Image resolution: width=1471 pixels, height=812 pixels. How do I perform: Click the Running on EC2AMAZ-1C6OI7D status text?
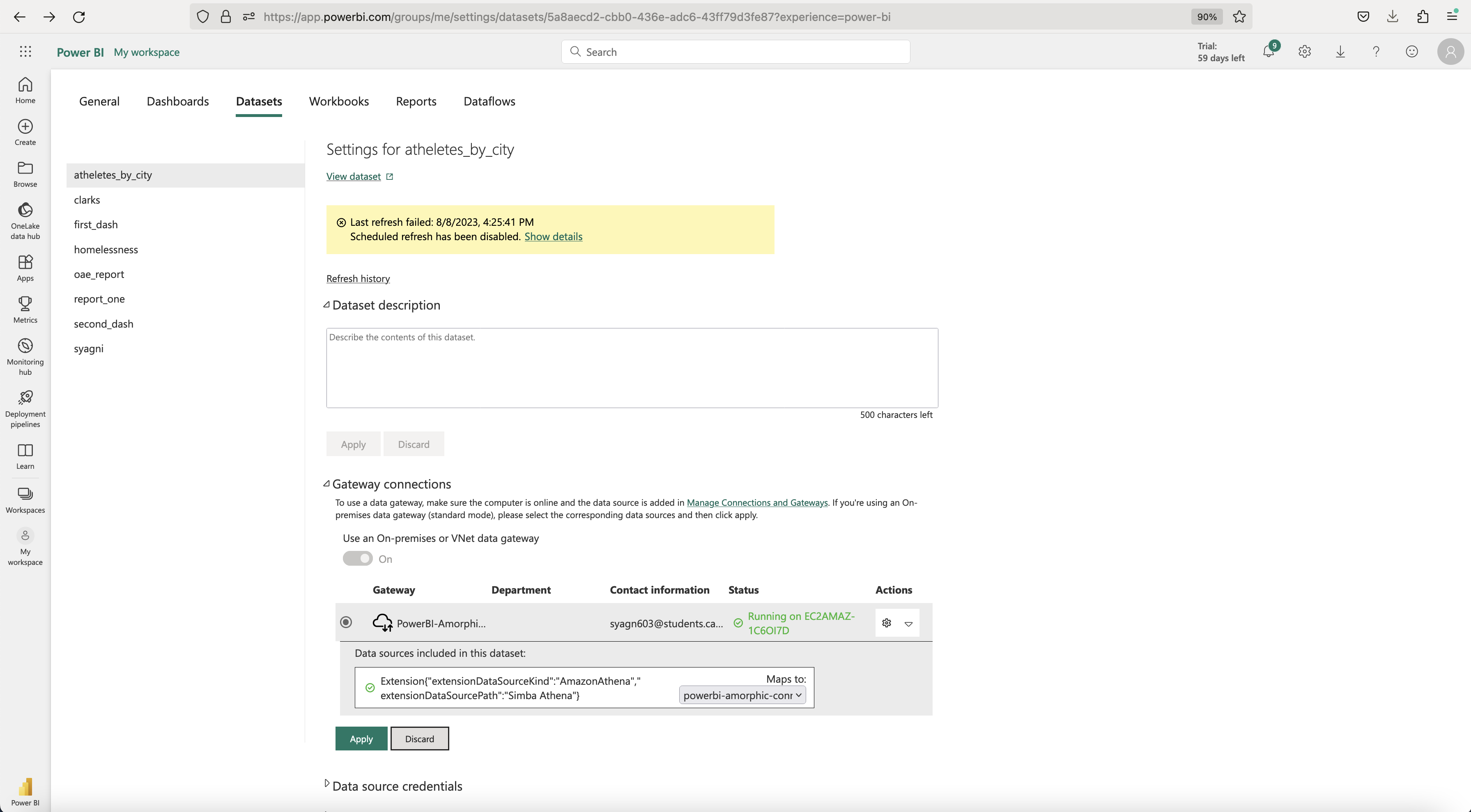801,623
